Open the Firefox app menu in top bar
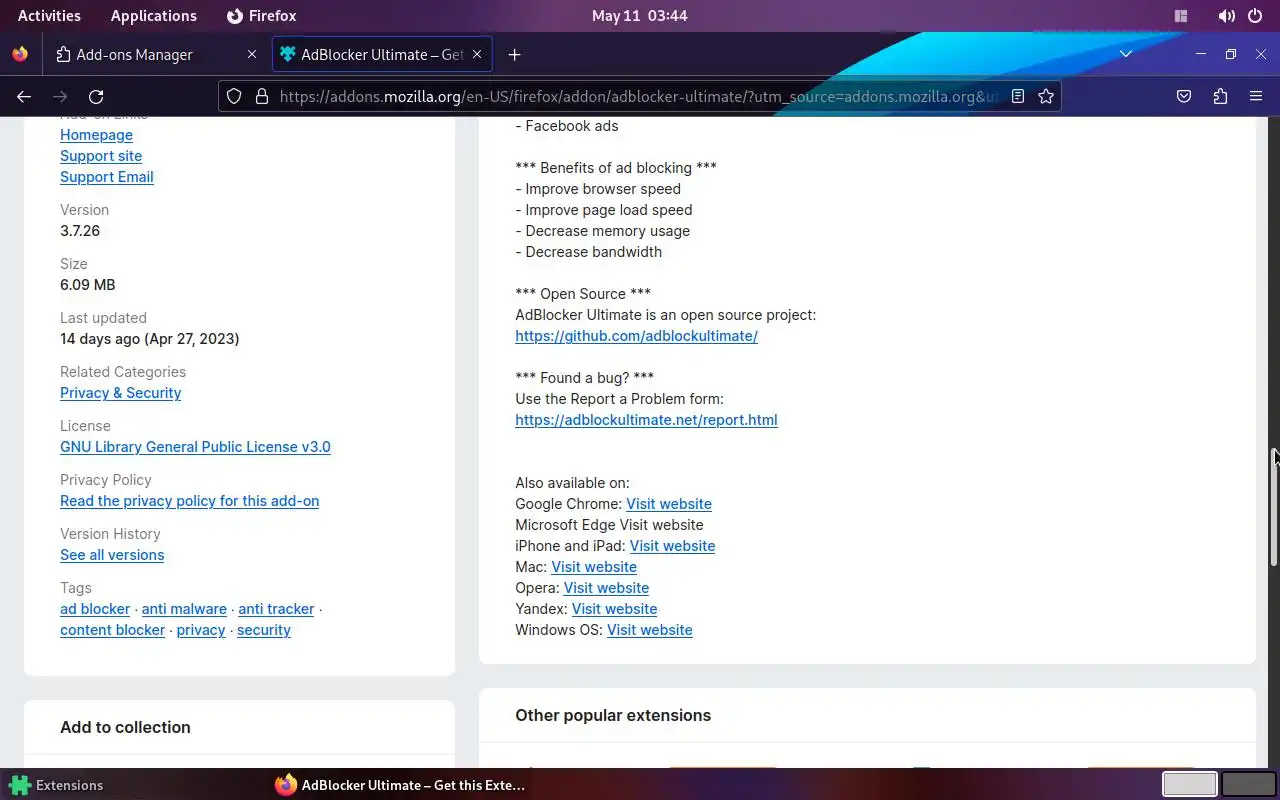The width and height of the screenshot is (1280, 800). click(x=262, y=16)
